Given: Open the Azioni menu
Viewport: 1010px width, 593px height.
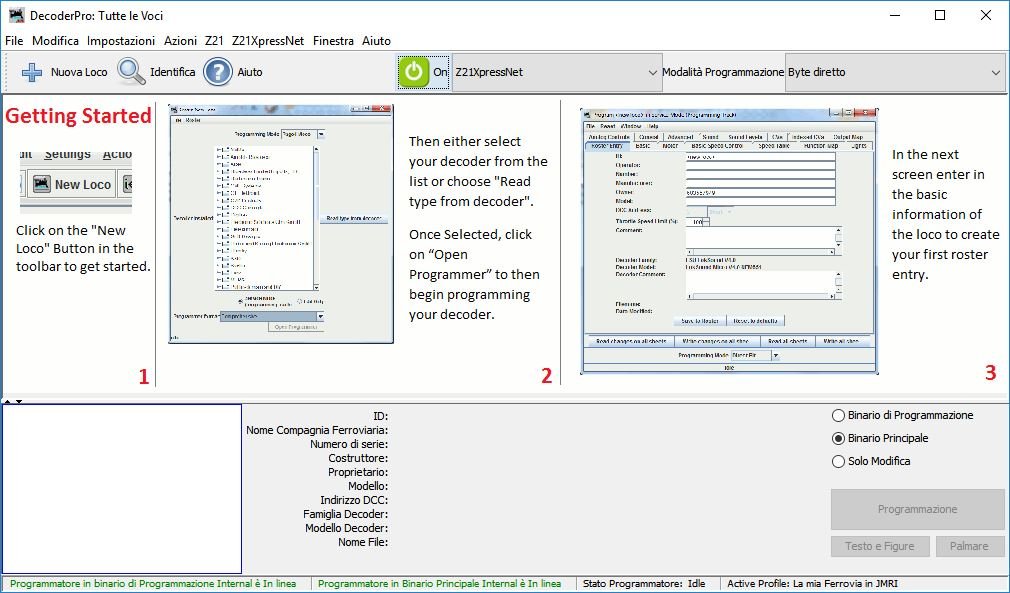Looking at the screenshot, I should click(180, 41).
